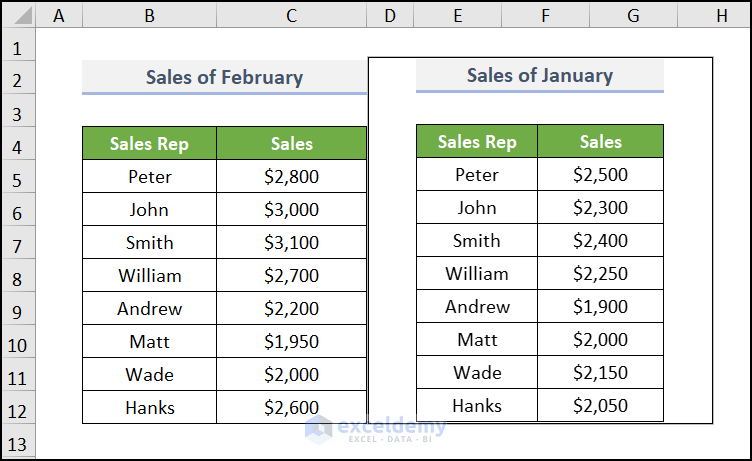Select the $1,900 sales cell for Andrew
Viewport: 752px width, 461px height.
[x=600, y=306]
